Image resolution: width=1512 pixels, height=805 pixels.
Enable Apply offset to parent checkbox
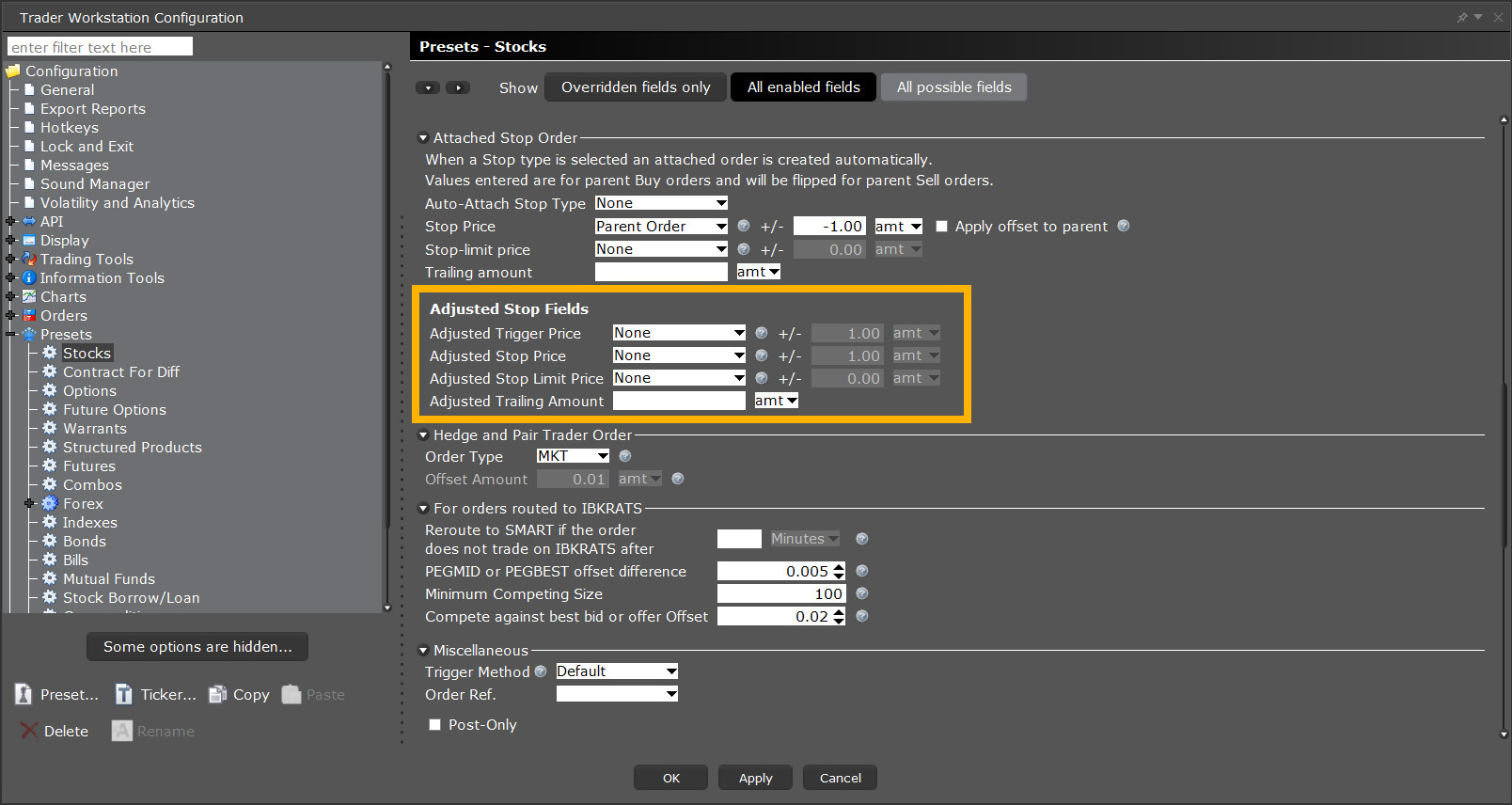click(941, 227)
